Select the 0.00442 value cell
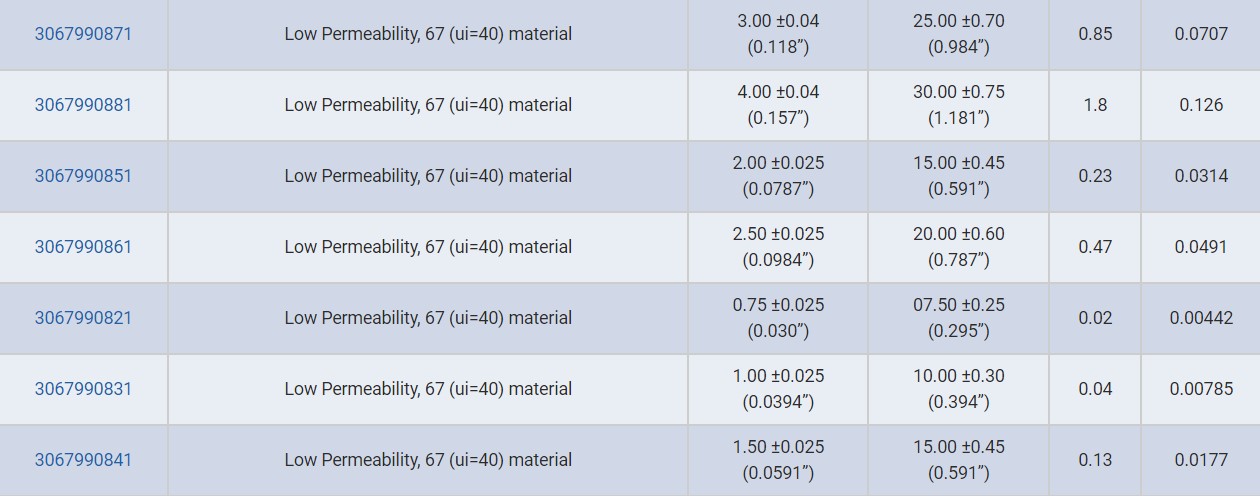The image size is (1260, 496). pos(1201,318)
